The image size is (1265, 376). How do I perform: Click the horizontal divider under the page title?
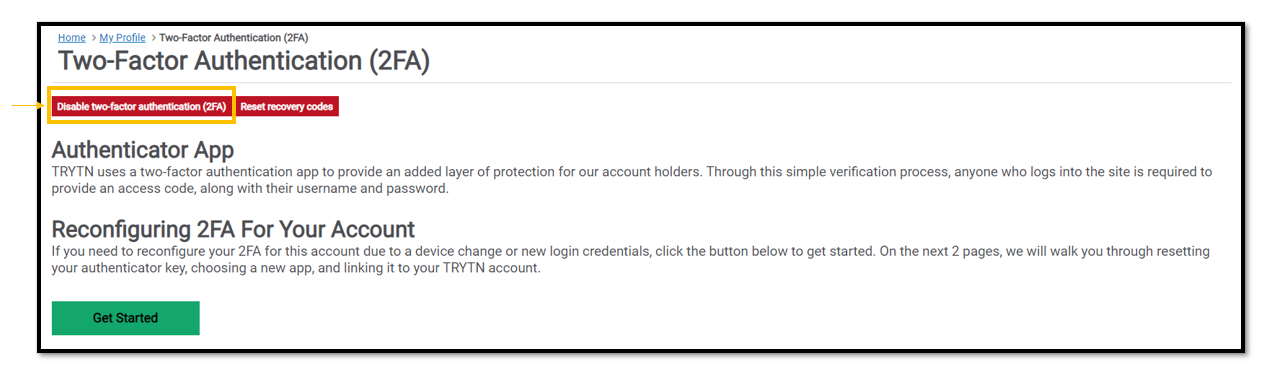pyautogui.click(x=640, y=82)
